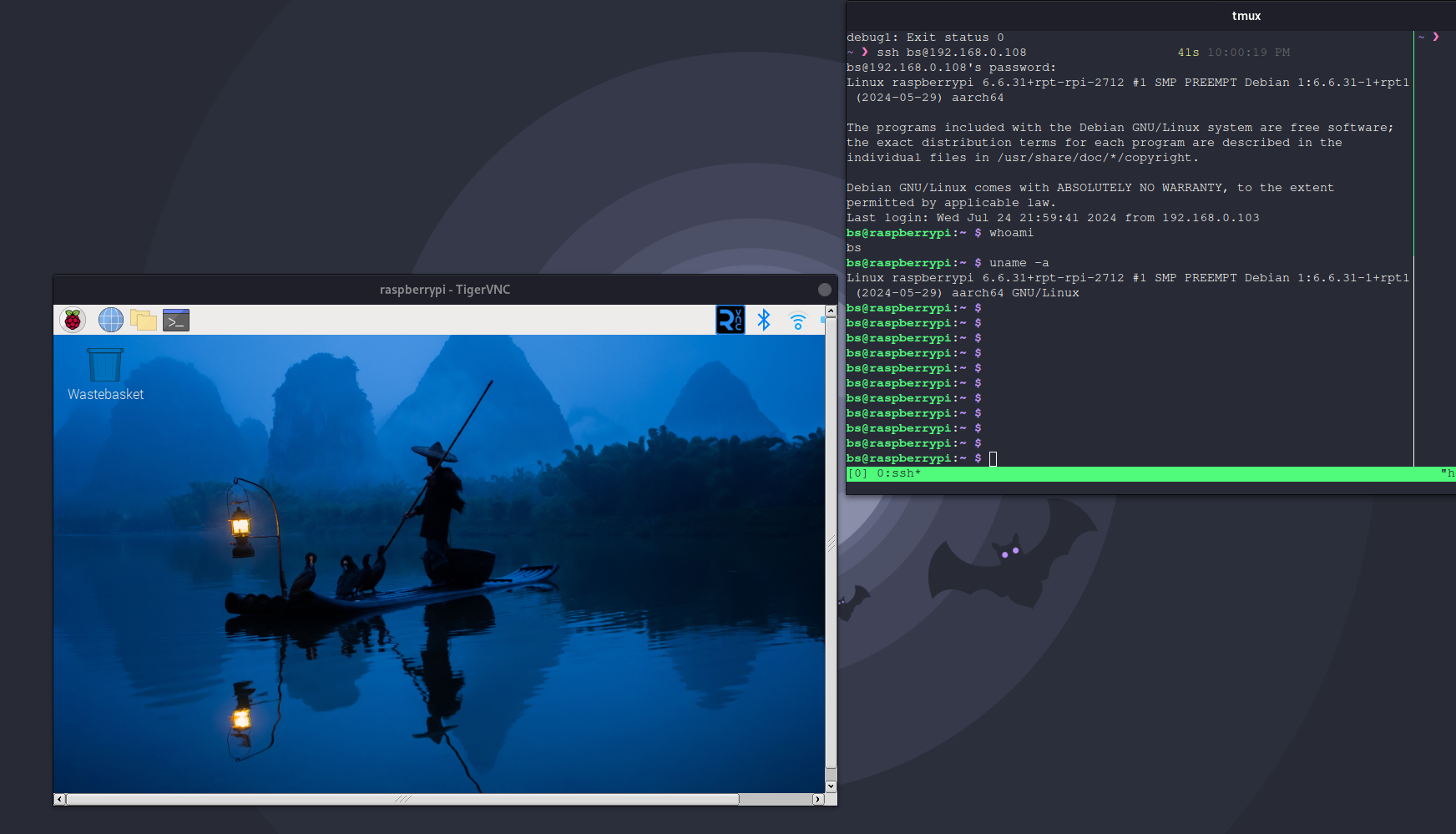Click the tmux status bar '0:ssh*' window label
The image size is (1456, 834).
pyautogui.click(x=899, y=473)
